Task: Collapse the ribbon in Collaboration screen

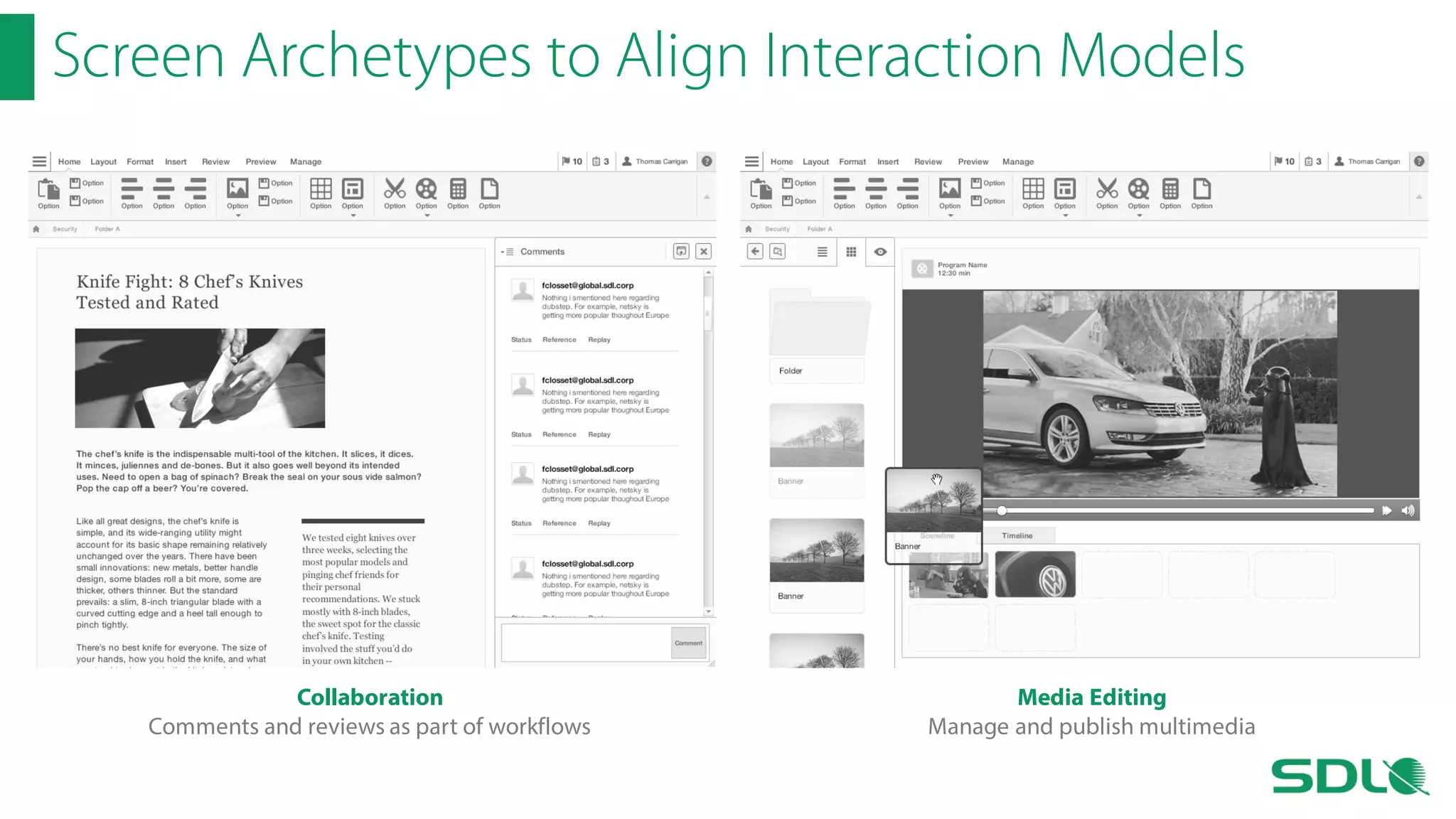Action: click(x=707, y=197)
